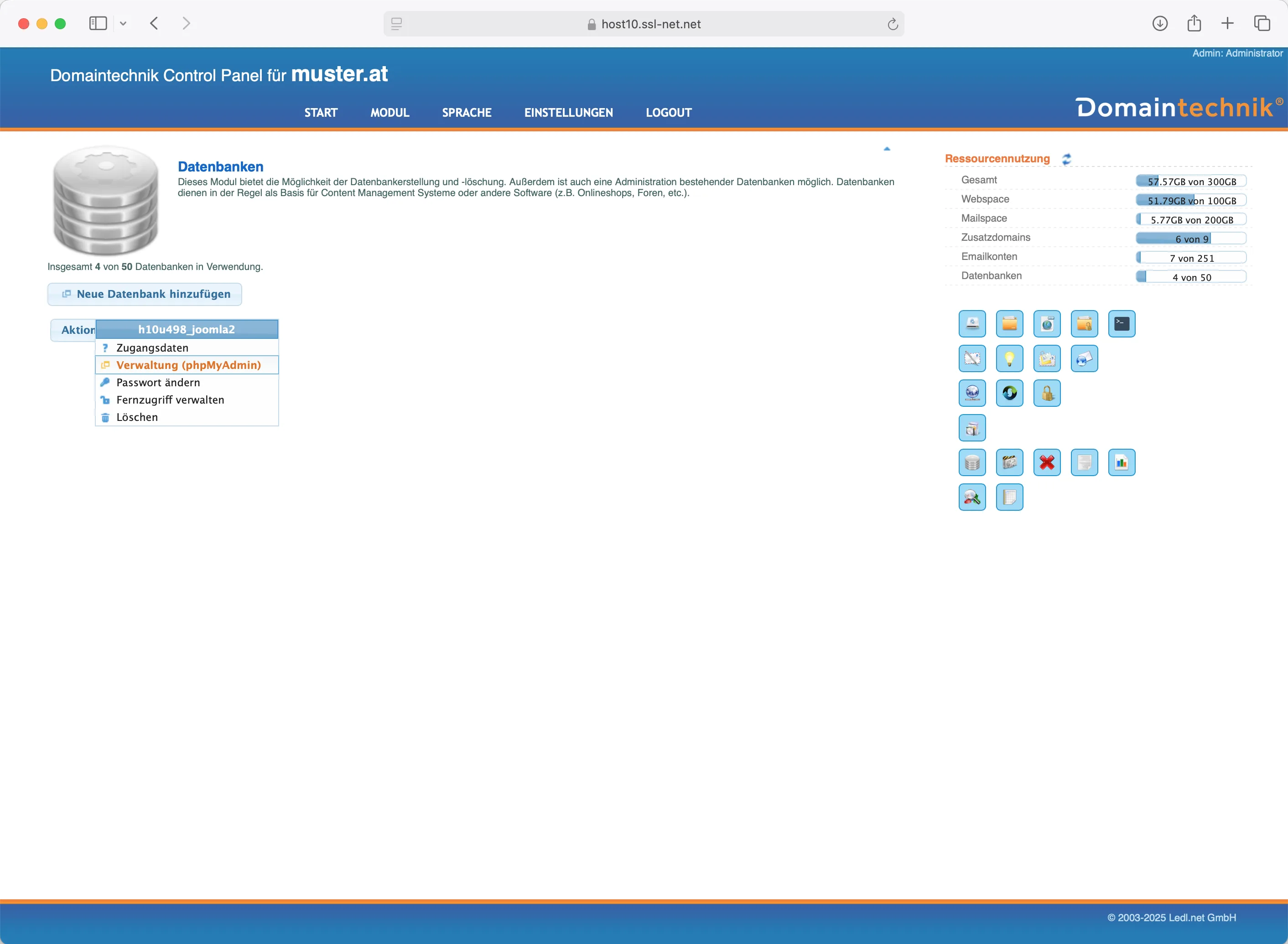Select the protected folder icon
1288x944 pixels.
click(x=1084, y=323)
